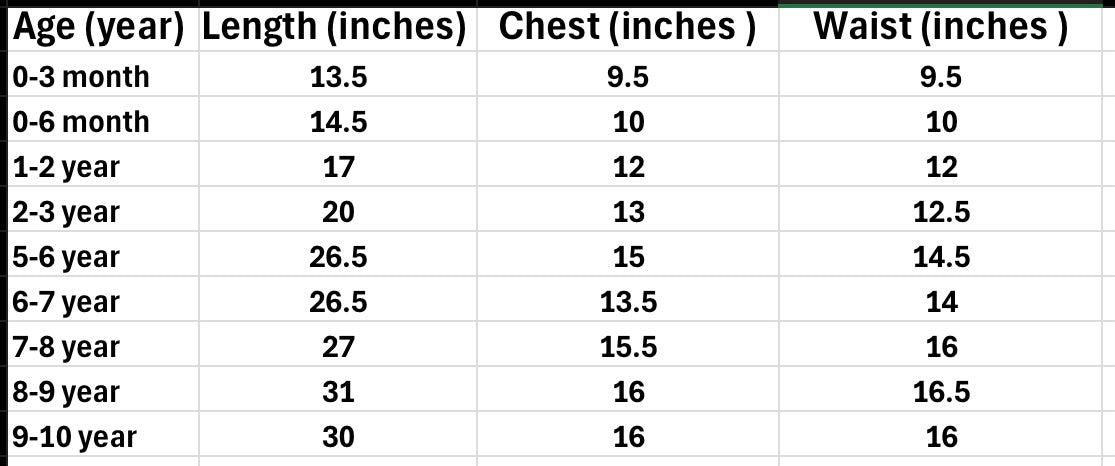Select the Waist (inches) header cell
Screen dimensions: 1115x466
[941, 28]
